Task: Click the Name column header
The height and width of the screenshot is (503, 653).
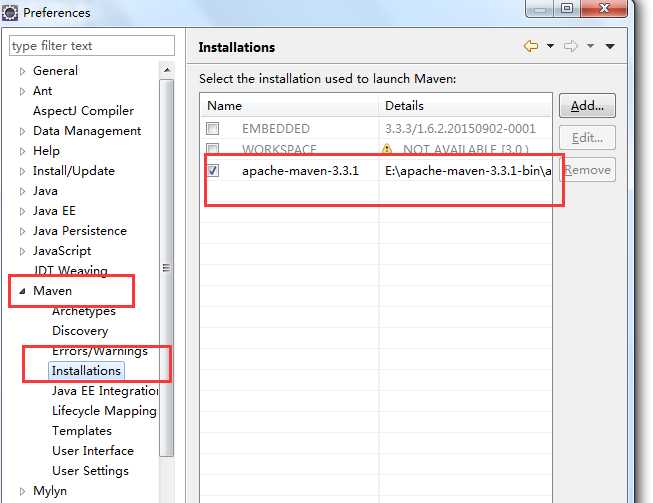Action: click(x=289, y=106)
